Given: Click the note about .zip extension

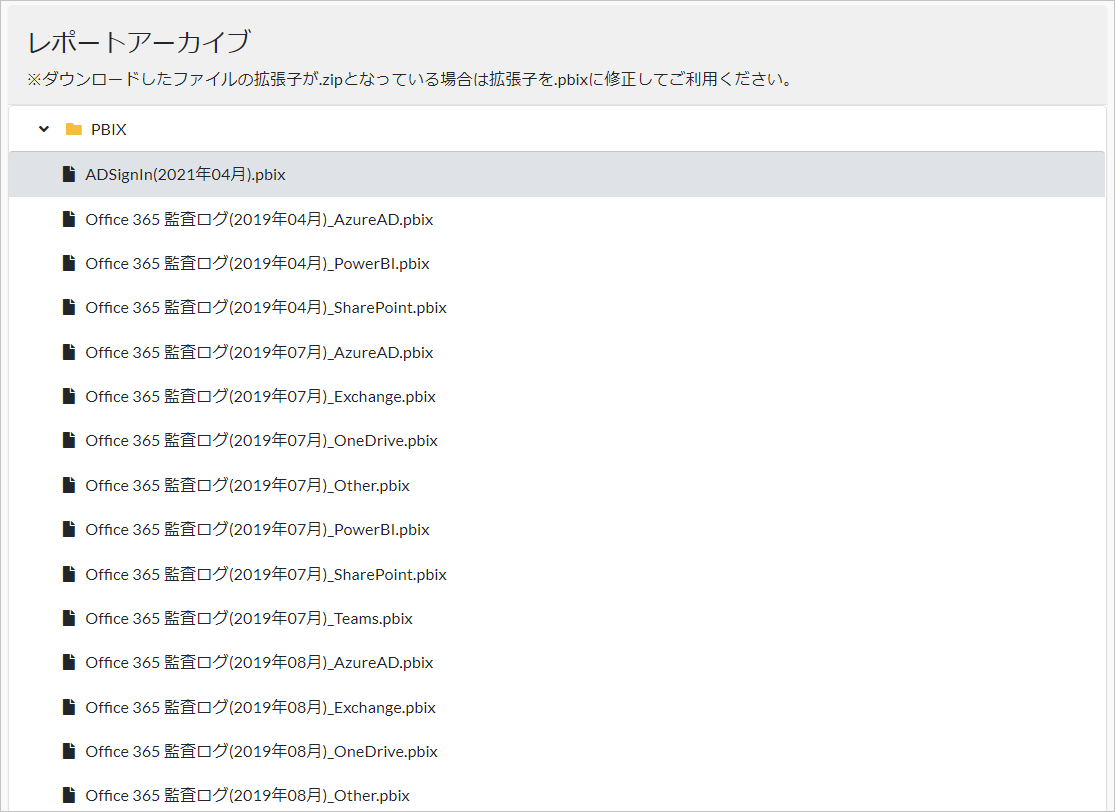Looking at the screenshot, I should click(410, 79).
